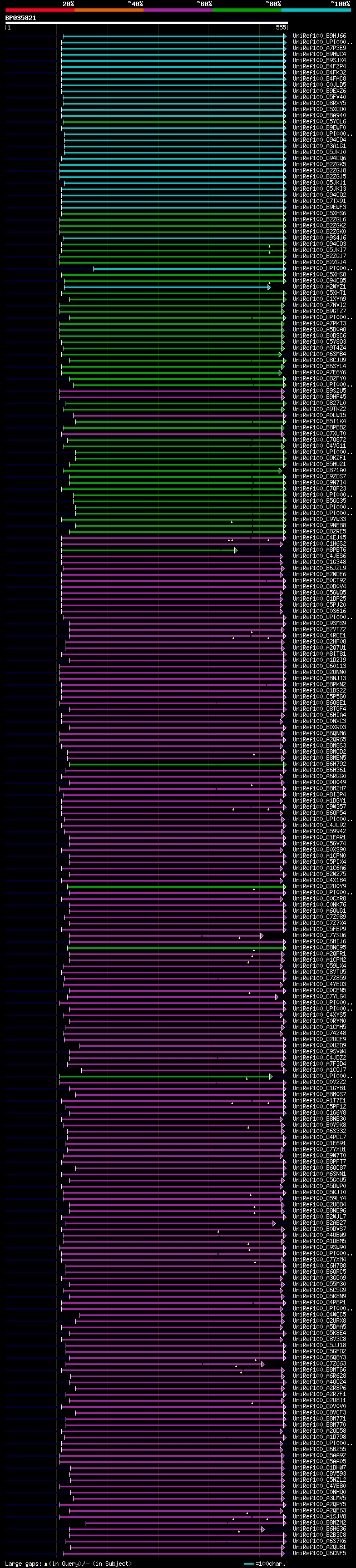Select the UniRef100_Q0JLD5 entry
Viewport: 356px width, 1568px height.
pos(319,85)
